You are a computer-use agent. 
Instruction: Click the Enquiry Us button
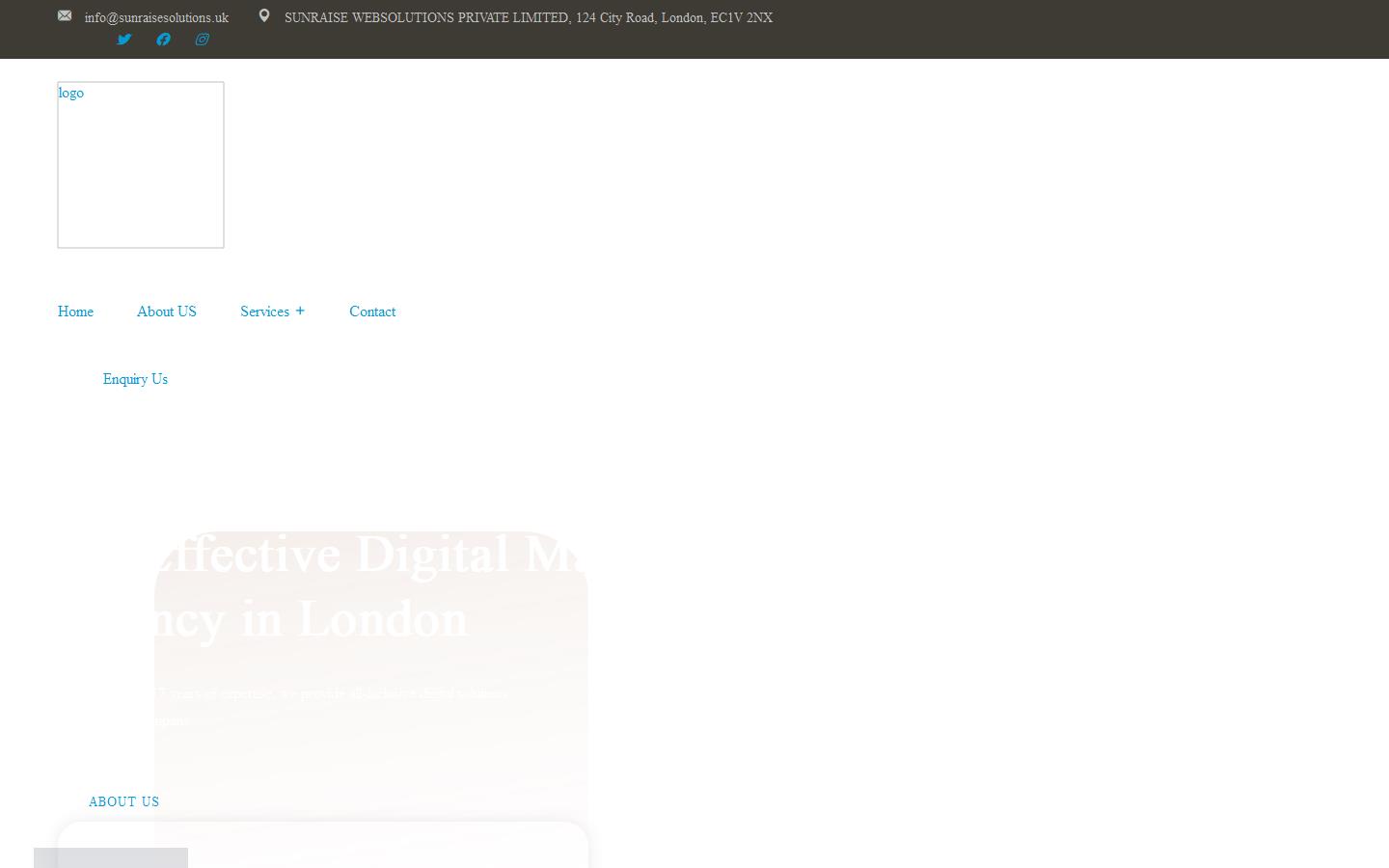coord(135,379)
